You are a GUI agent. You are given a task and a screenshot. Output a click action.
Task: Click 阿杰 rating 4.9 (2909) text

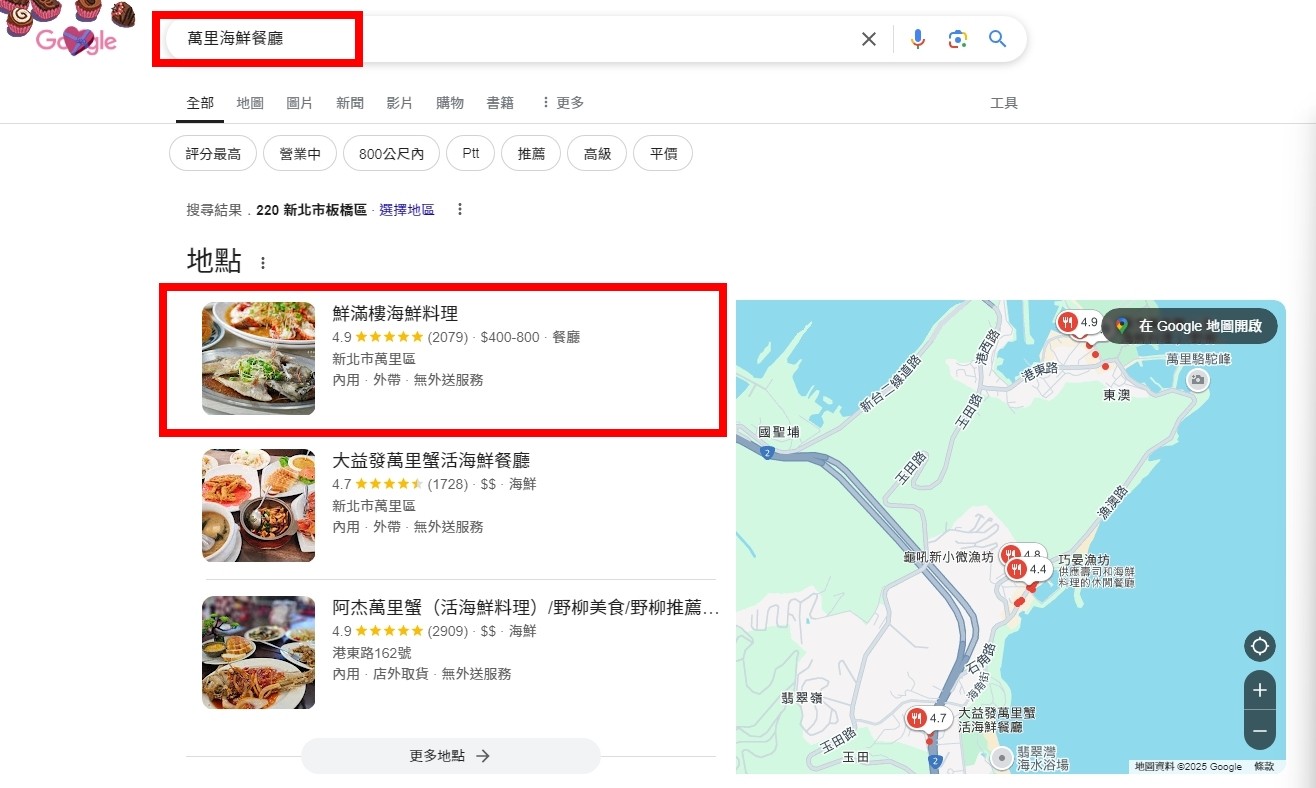pos(400,631)
